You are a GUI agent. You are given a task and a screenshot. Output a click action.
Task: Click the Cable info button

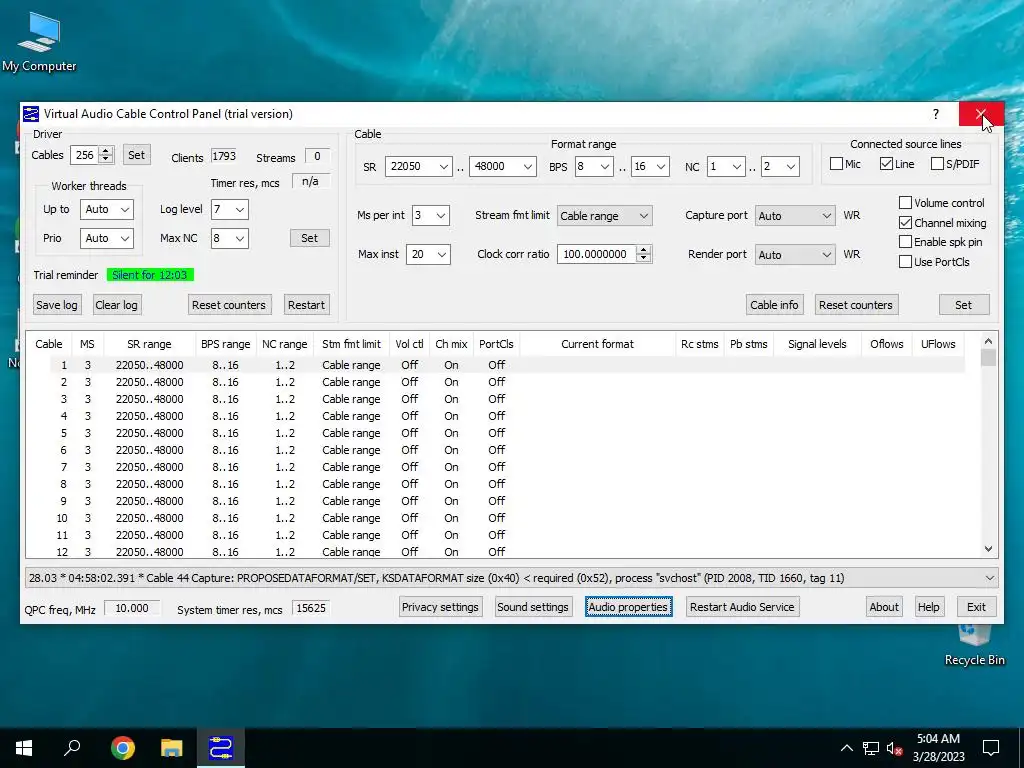[774, 305]
